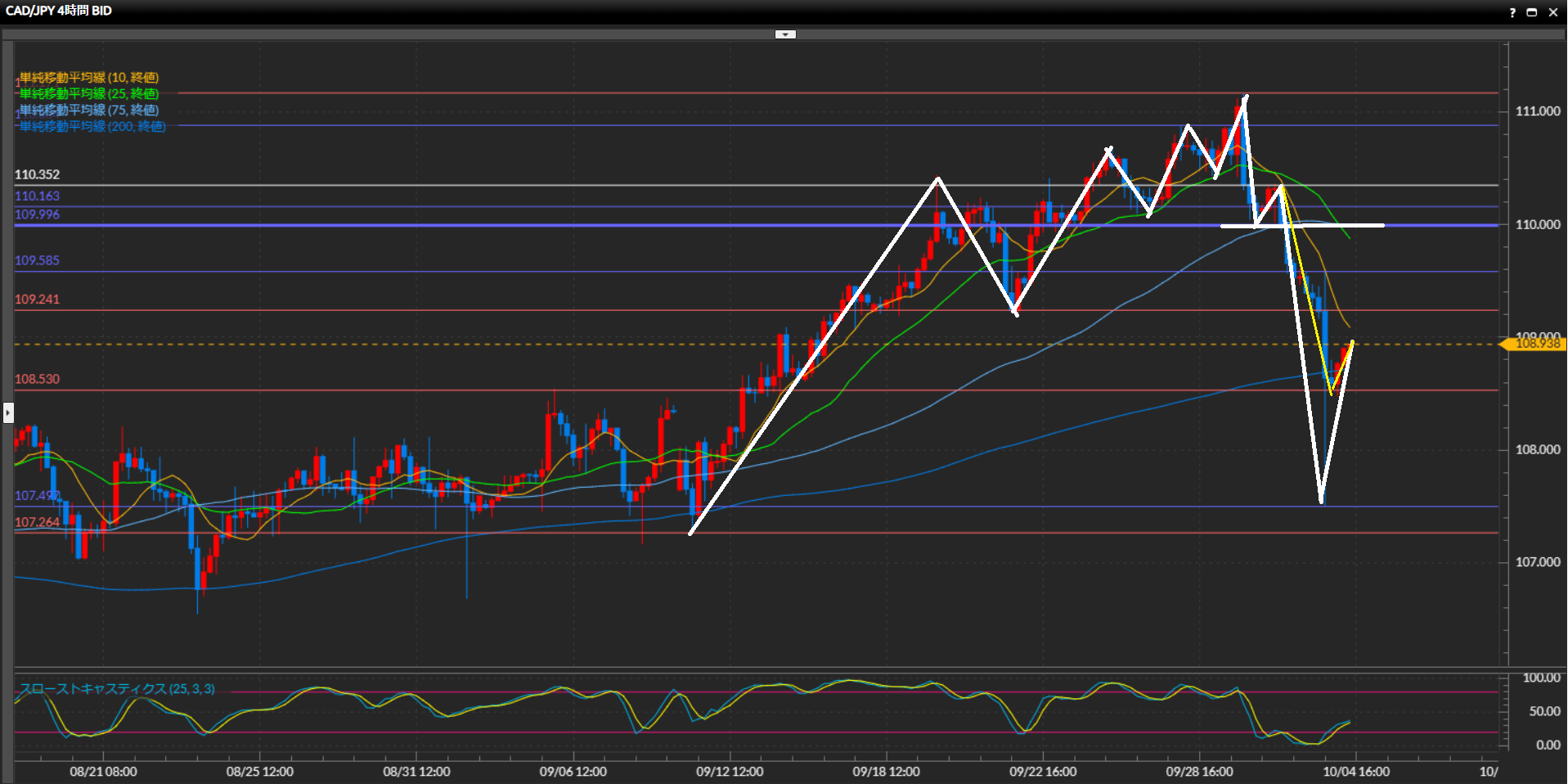The width and height of the screenshot is (1568, 784).
Task: Select the 単純移動平均線 (10, 終値) indicator label
Action: tap(89, 78)
